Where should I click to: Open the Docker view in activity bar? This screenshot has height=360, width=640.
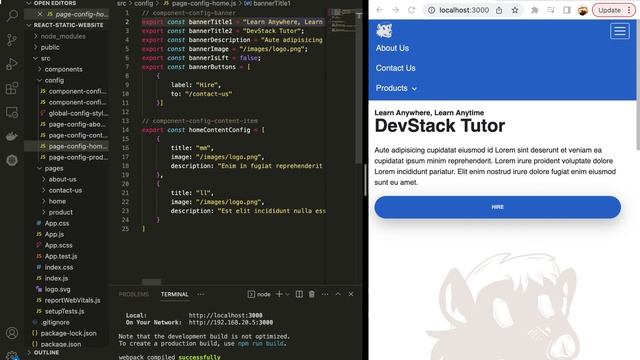tap(12, 136)
